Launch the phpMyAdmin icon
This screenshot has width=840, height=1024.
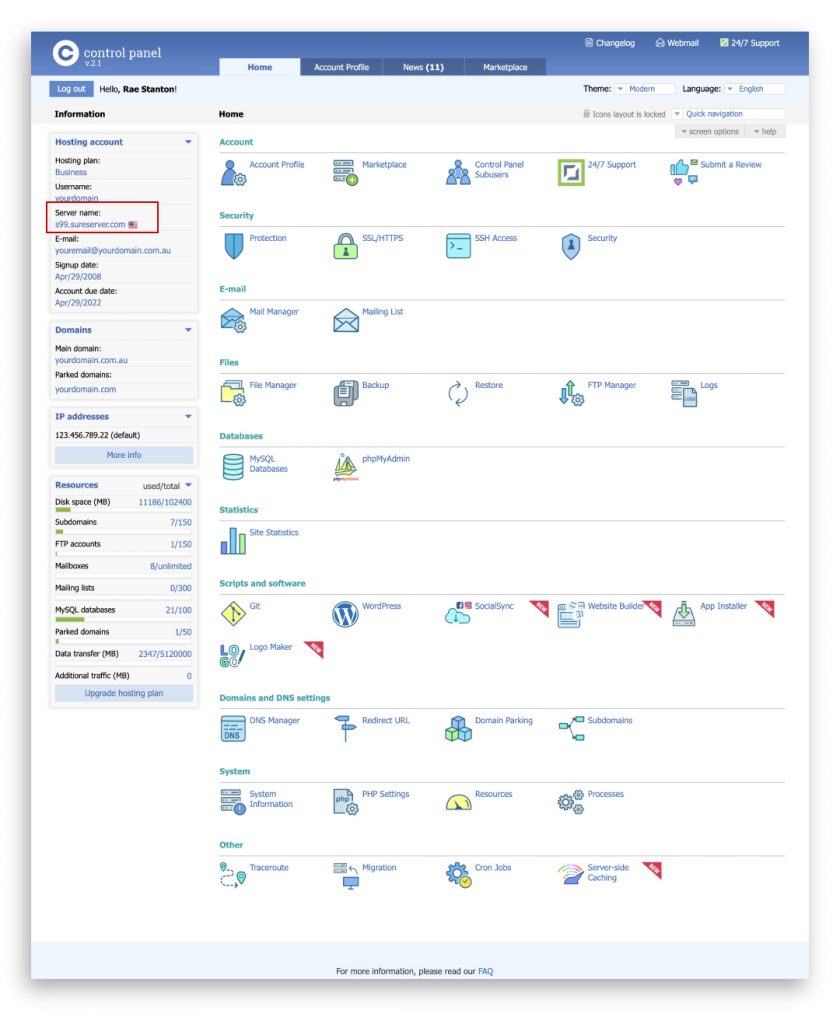346,467
